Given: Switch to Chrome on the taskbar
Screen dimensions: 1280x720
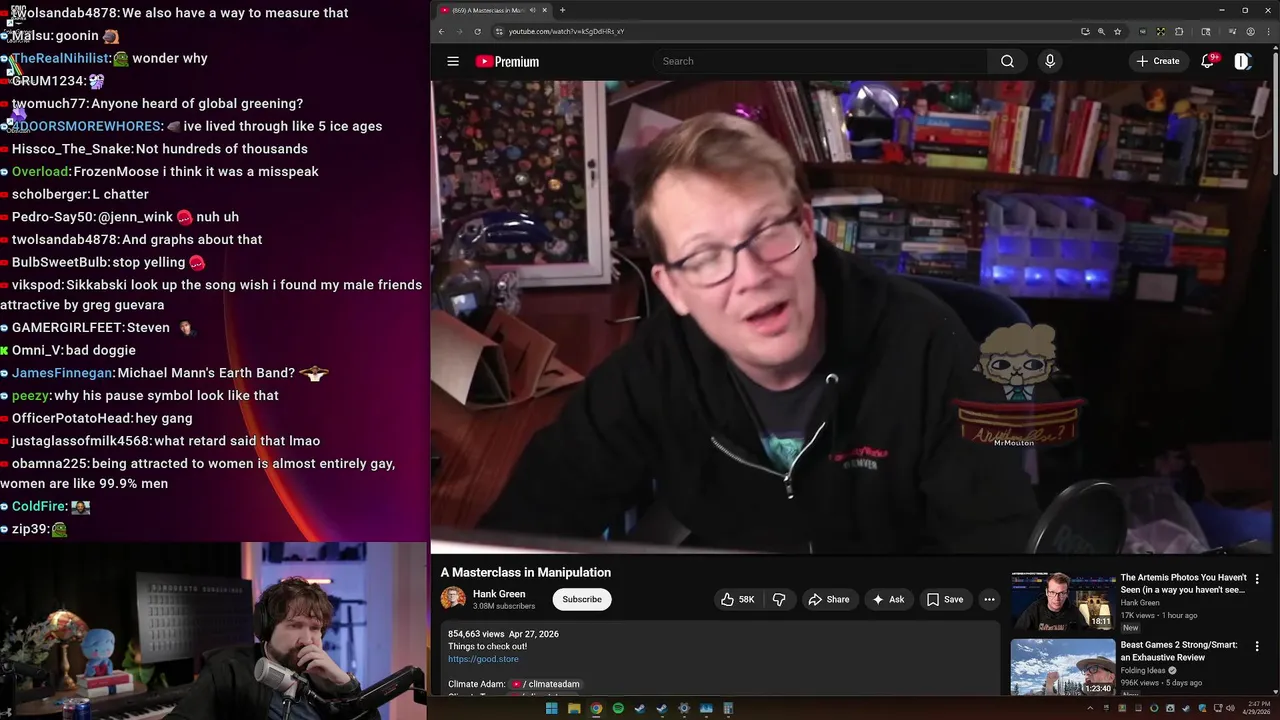Looking at the screenshot, I should point(596,709).
